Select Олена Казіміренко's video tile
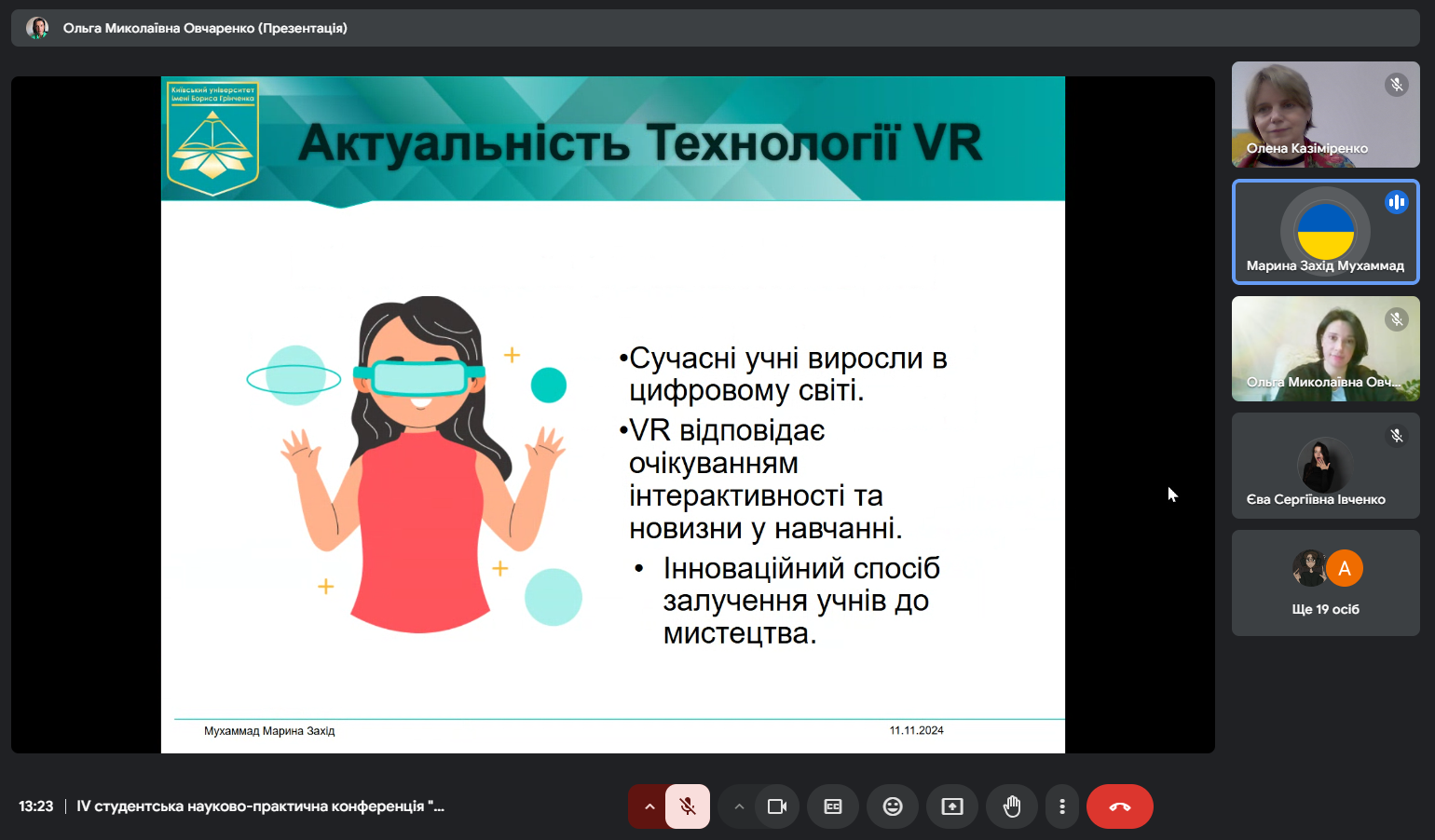Image resolution: width=1435 pixels, height=840 pixels. 1325,115
